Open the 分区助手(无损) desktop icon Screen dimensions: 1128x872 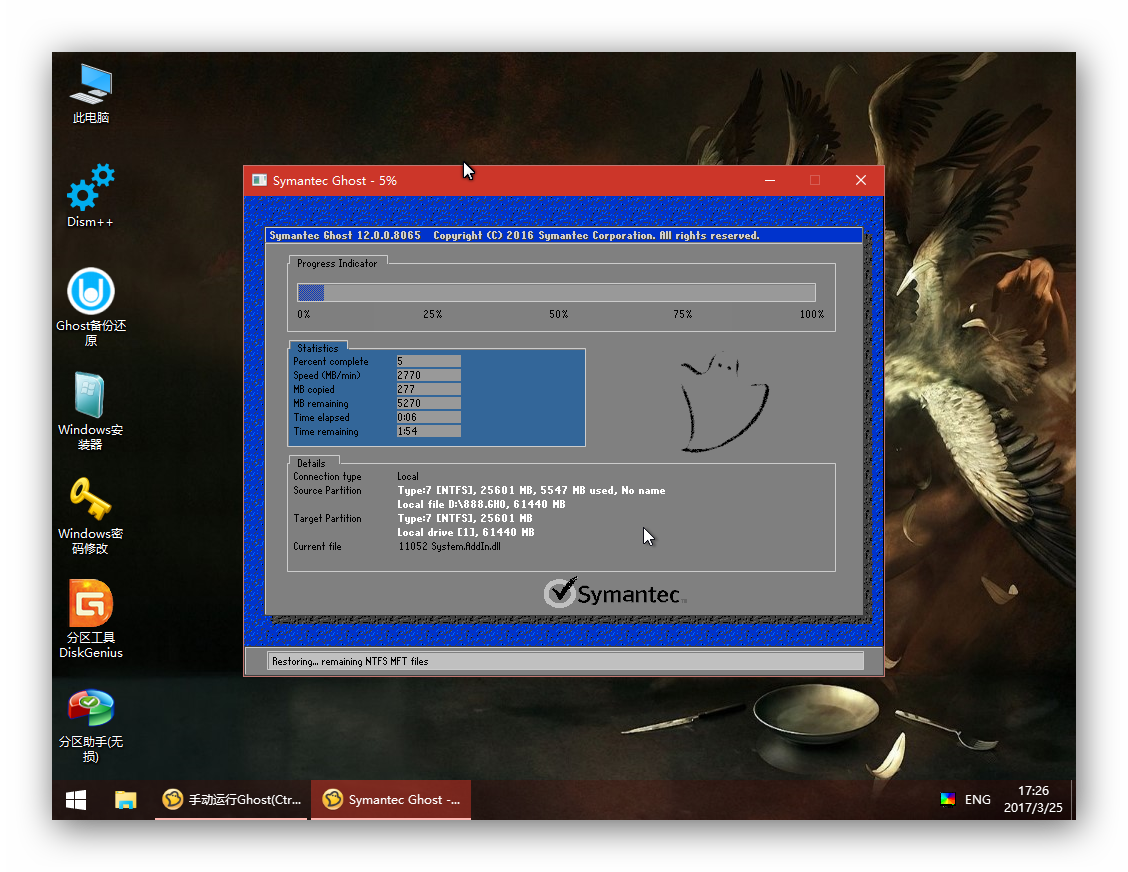pyautogui.click(x=91, y=725)
